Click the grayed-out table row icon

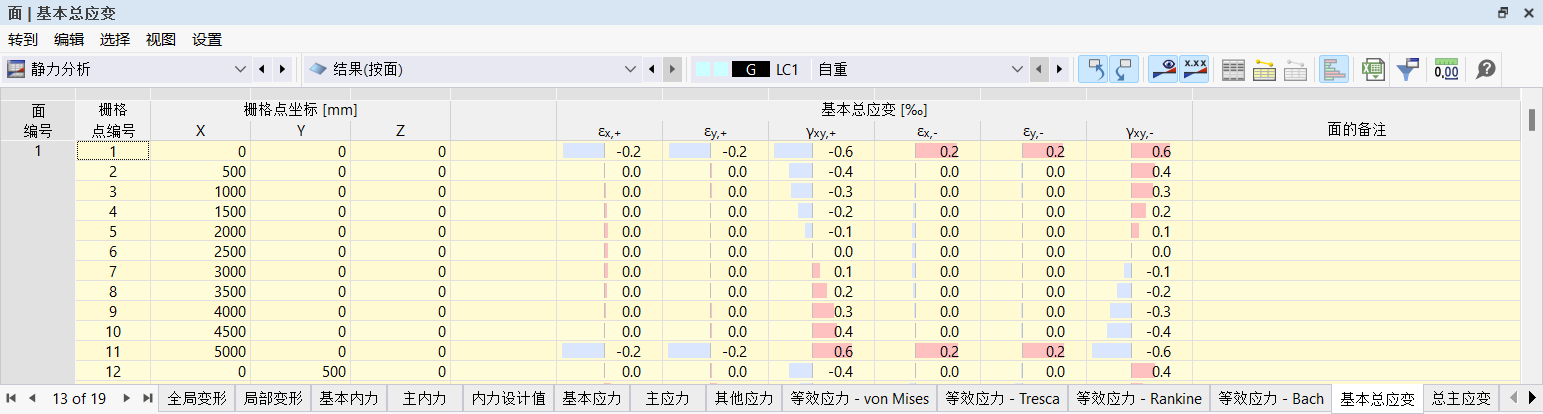[x=1295, y=69]
